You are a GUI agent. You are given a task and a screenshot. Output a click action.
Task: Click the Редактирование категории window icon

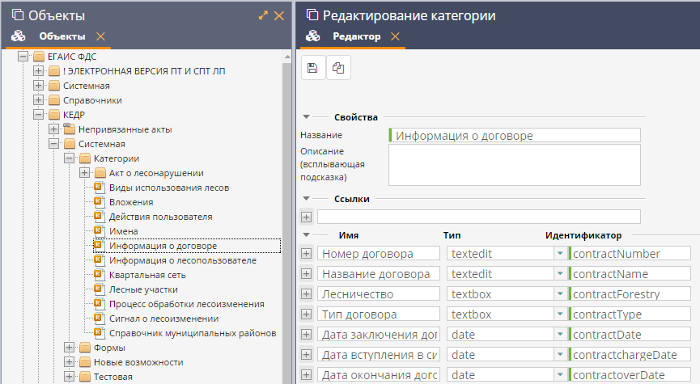point(312,15)
